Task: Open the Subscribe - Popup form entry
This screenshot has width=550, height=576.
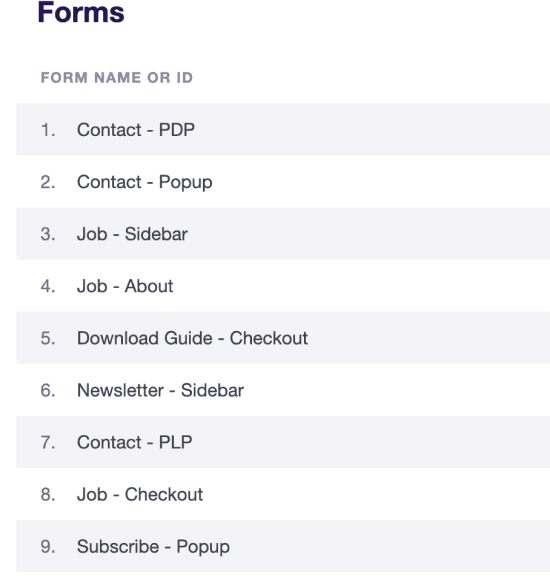Action: tap(283, 546)
